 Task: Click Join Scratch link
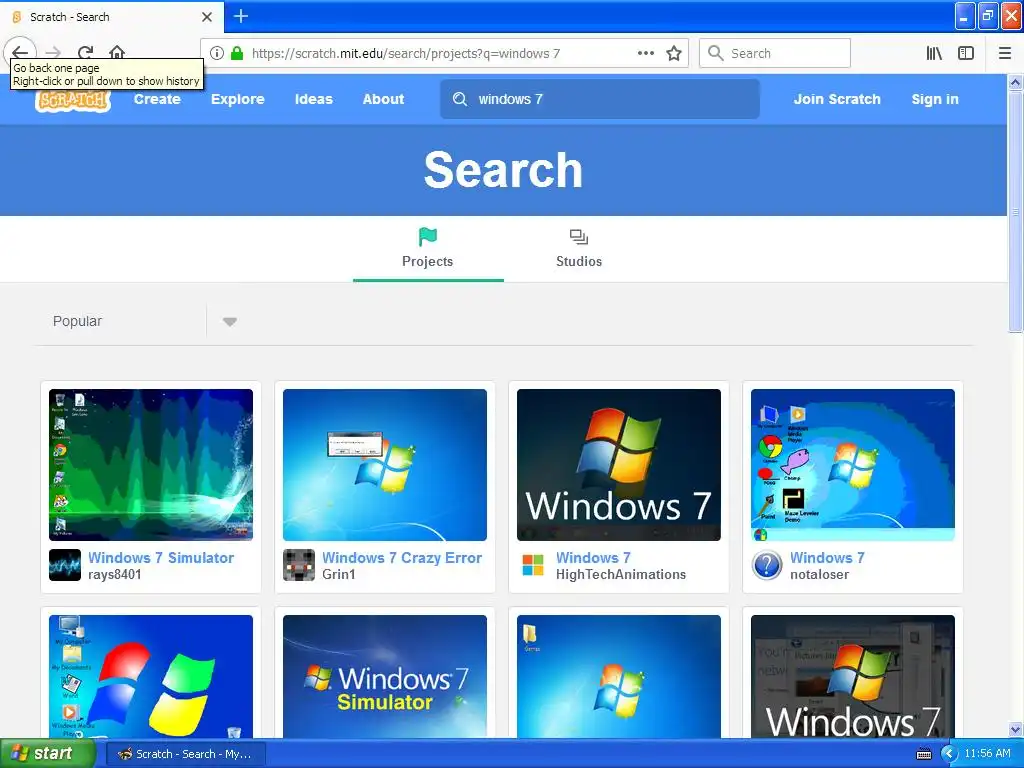[x=837, y=99]
